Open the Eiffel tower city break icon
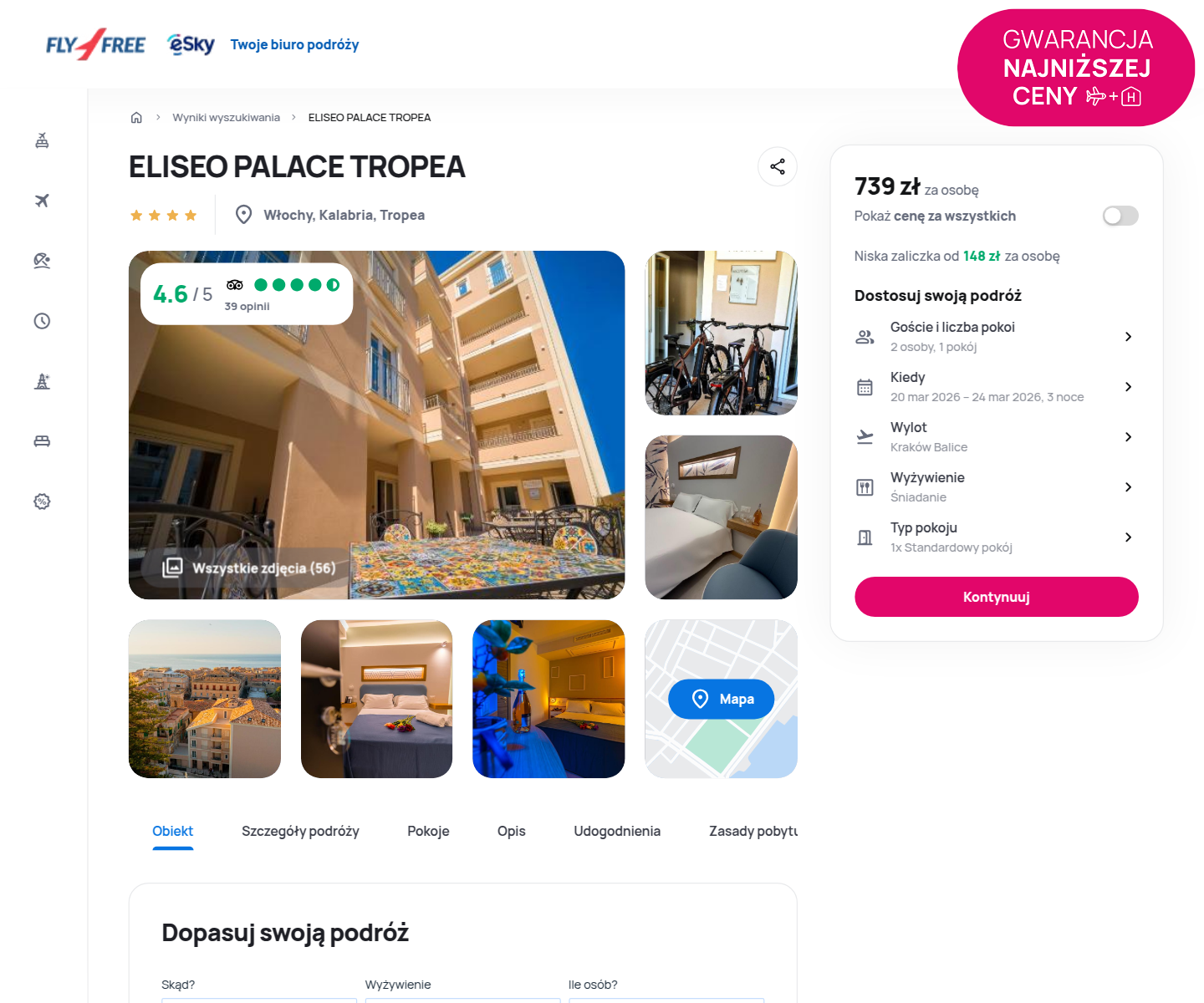The height and width of the screenshot is (1003, 1204). [x=42, y=381]
